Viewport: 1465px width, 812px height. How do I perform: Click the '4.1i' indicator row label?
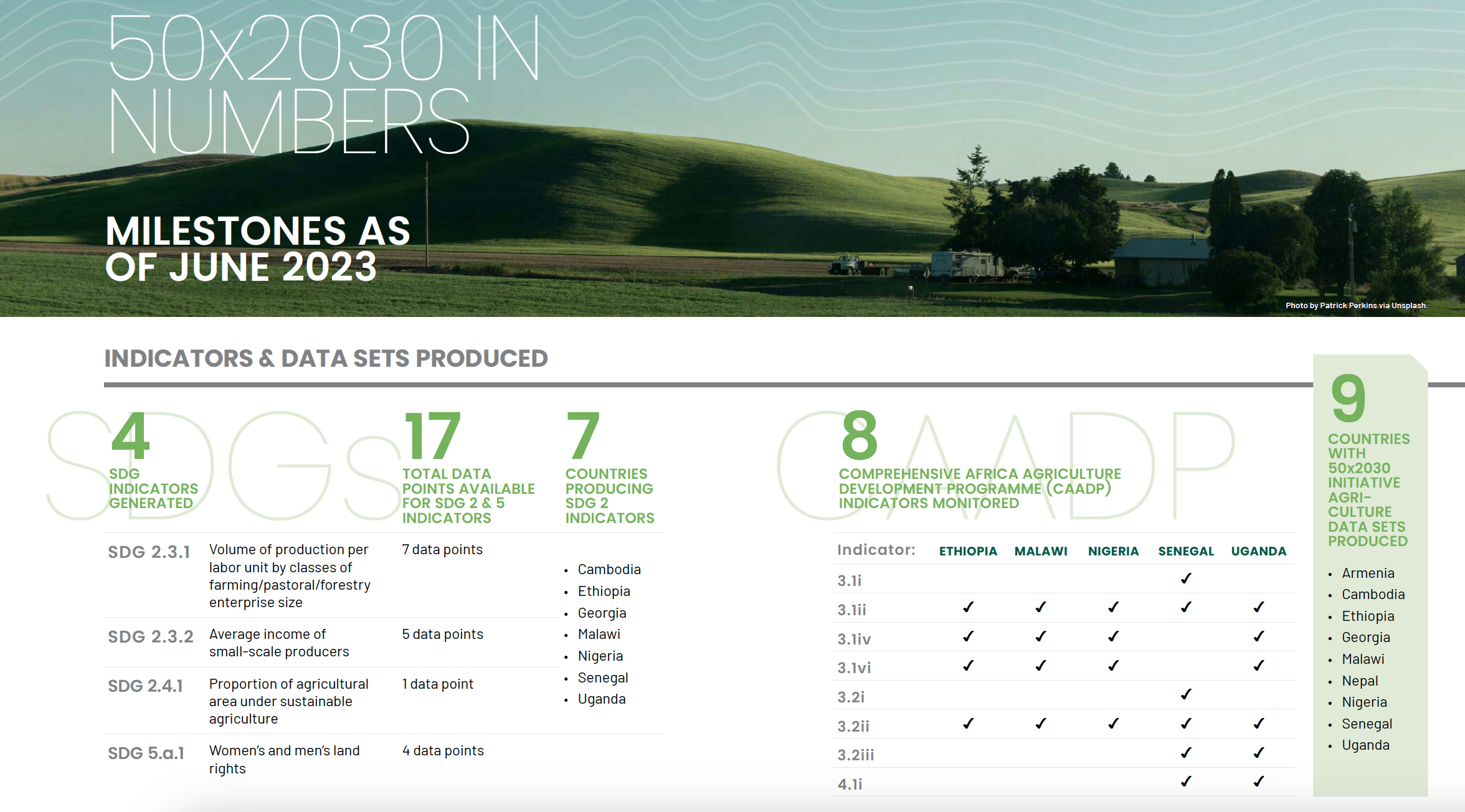pos(850,784)
